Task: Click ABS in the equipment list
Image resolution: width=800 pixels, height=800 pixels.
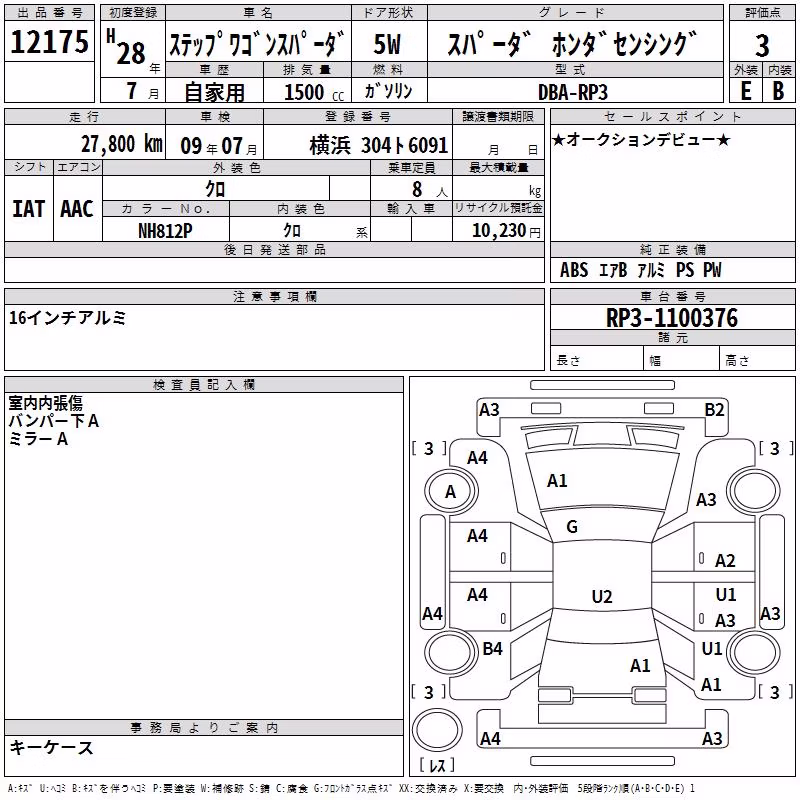Action: pyautogui.click(x=574, y=270)
